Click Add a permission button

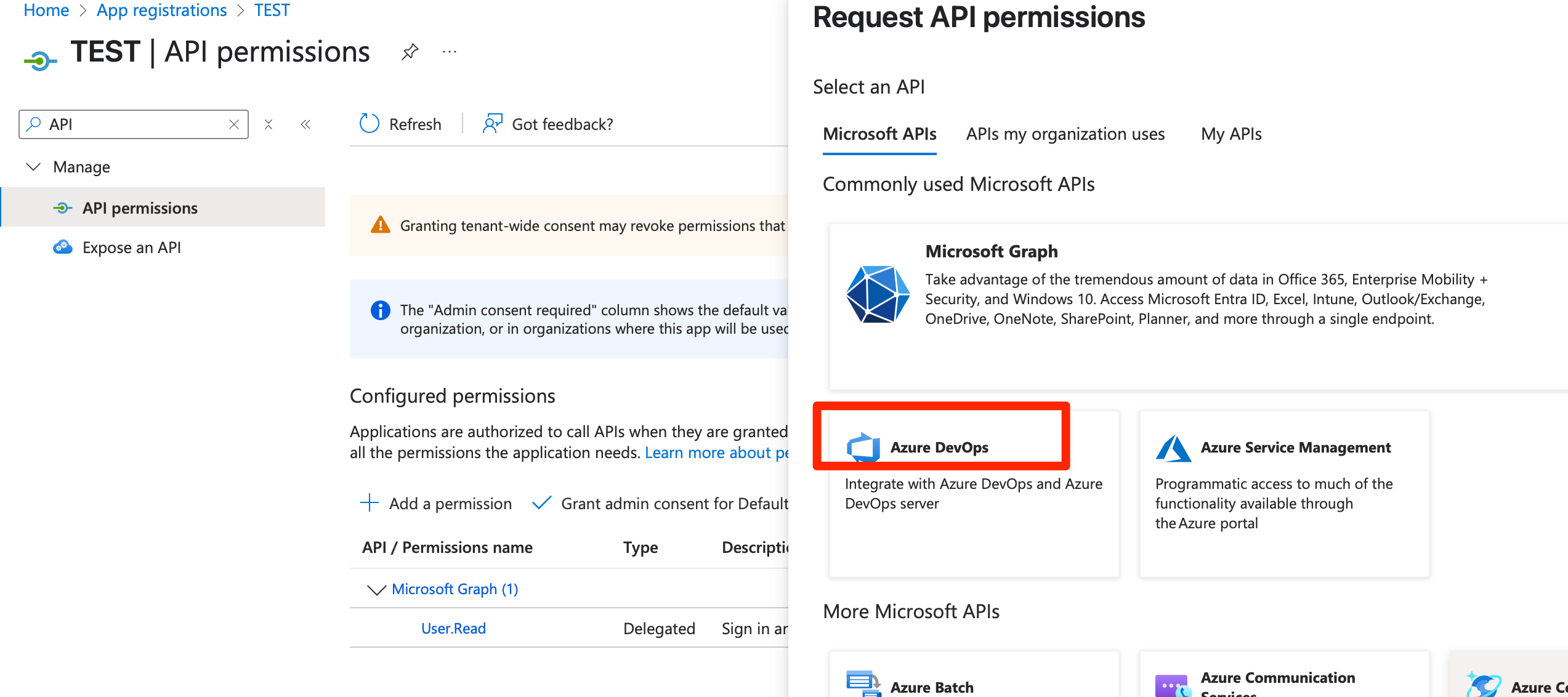(436, 504)
